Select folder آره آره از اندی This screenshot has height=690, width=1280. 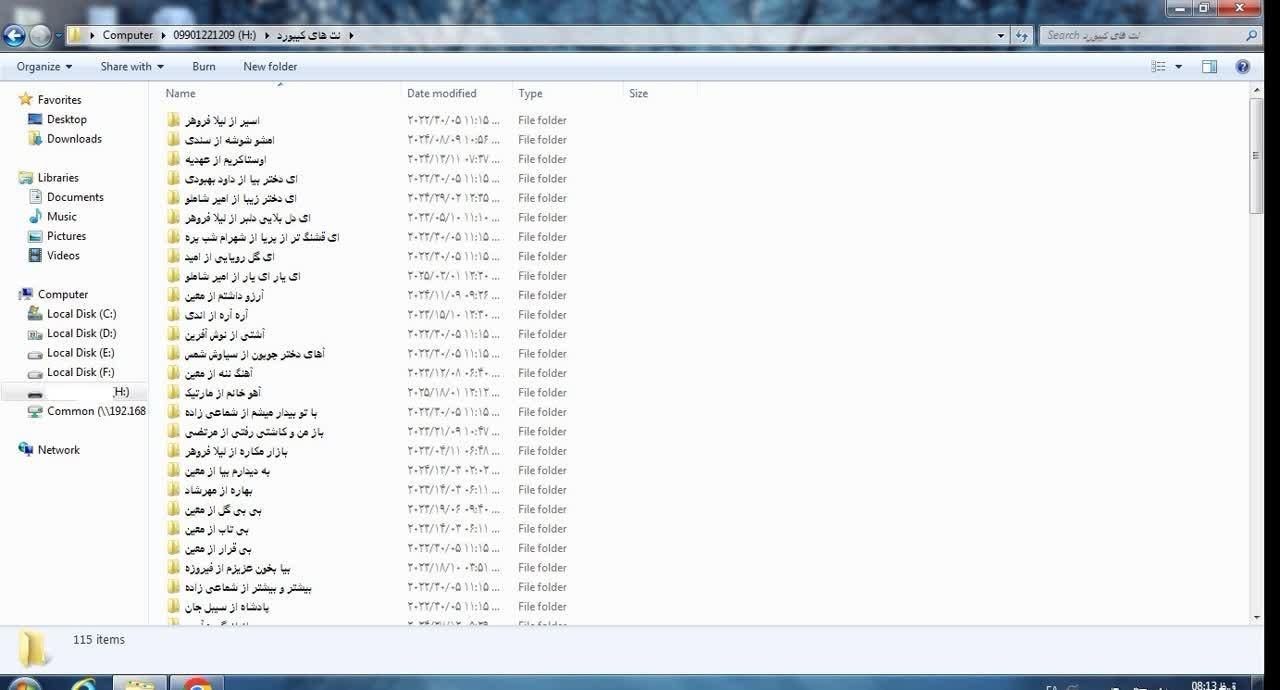pyautogui.click(x=207, y=315)
